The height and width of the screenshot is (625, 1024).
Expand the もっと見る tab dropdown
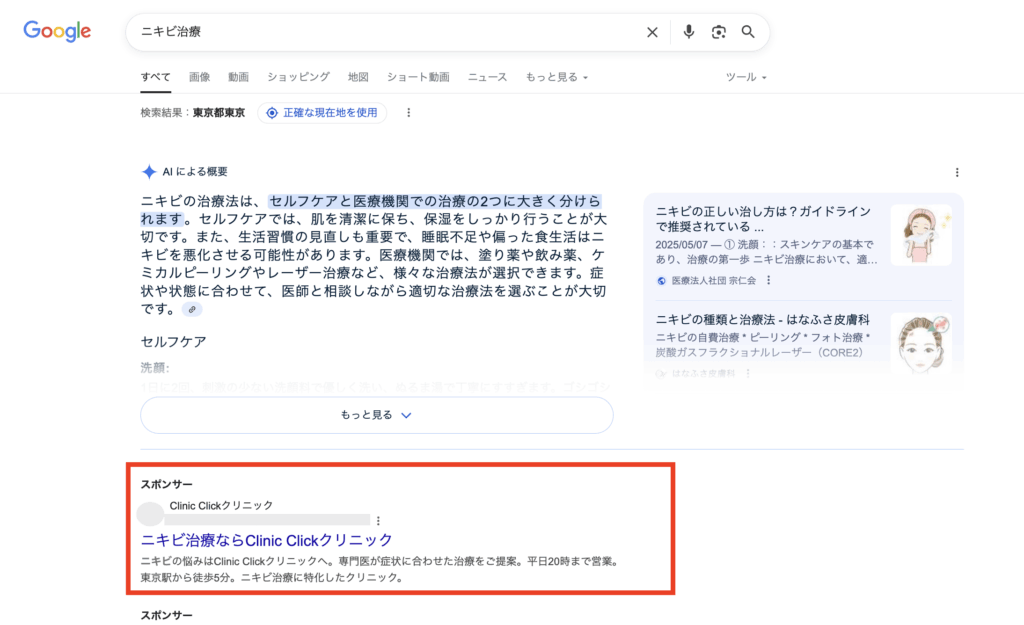(x=556, y=77)
